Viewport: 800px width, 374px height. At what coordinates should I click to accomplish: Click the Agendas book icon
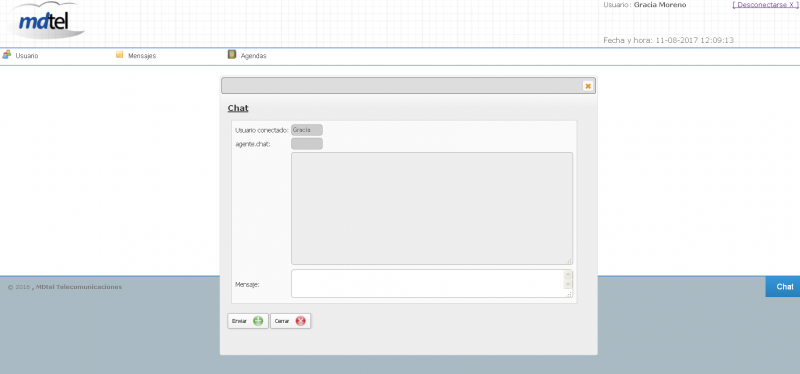pos(232,55)
